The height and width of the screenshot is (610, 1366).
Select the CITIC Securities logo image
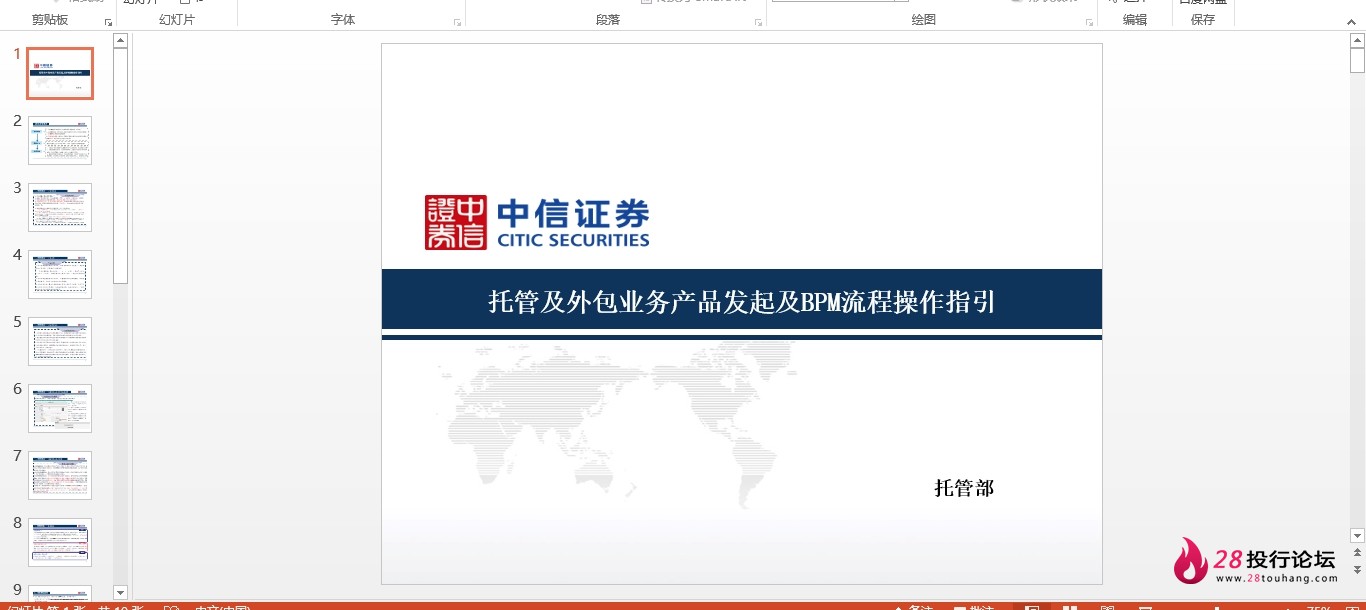[537, 222]
